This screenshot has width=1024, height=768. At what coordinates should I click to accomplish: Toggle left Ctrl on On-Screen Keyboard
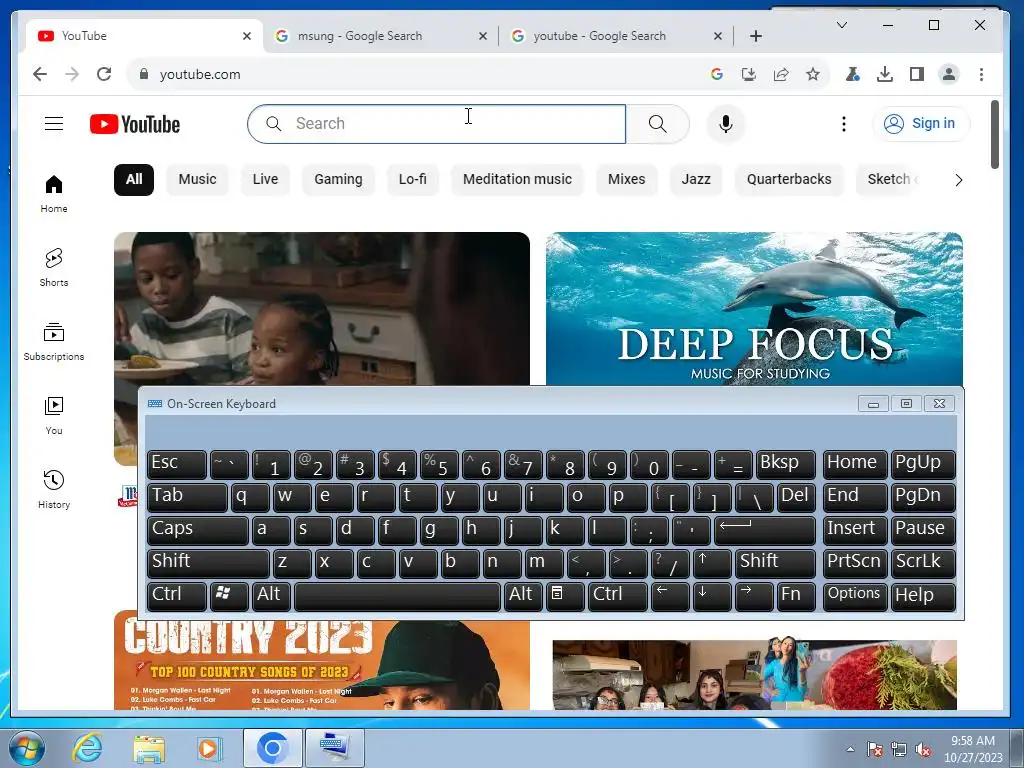tap(177, 596)
